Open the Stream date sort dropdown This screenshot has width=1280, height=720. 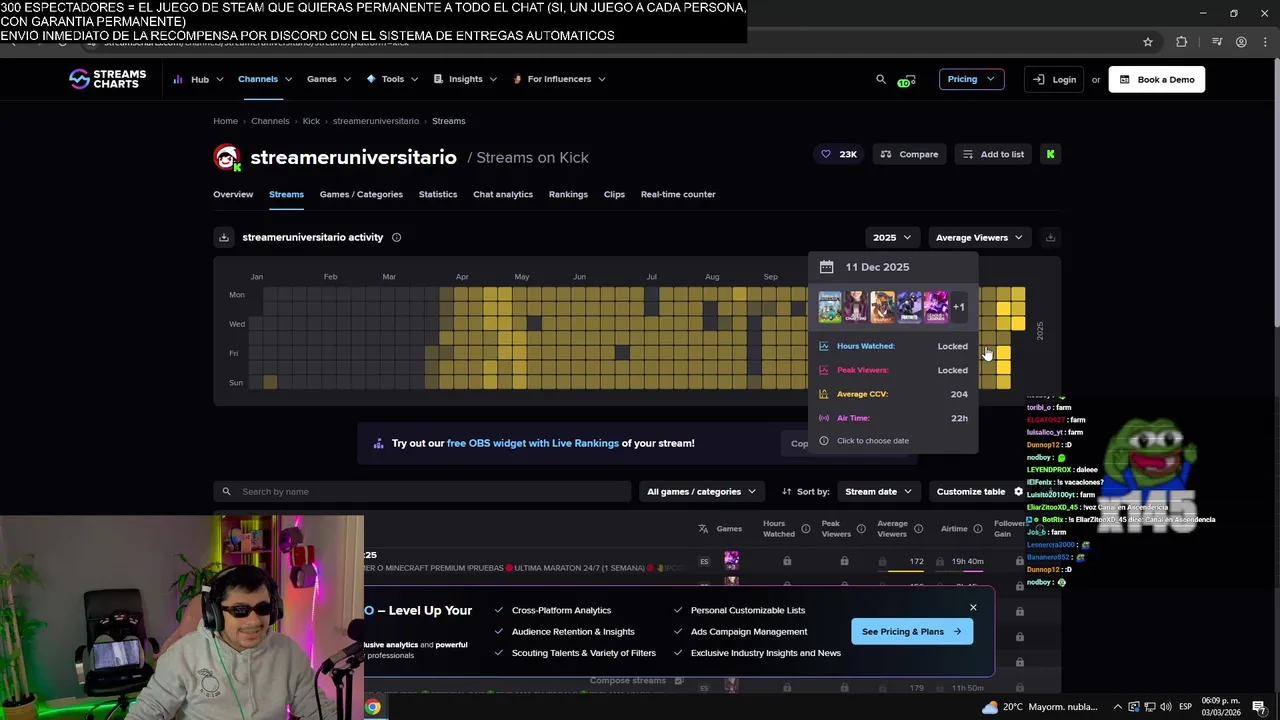[x=878, y=491]
